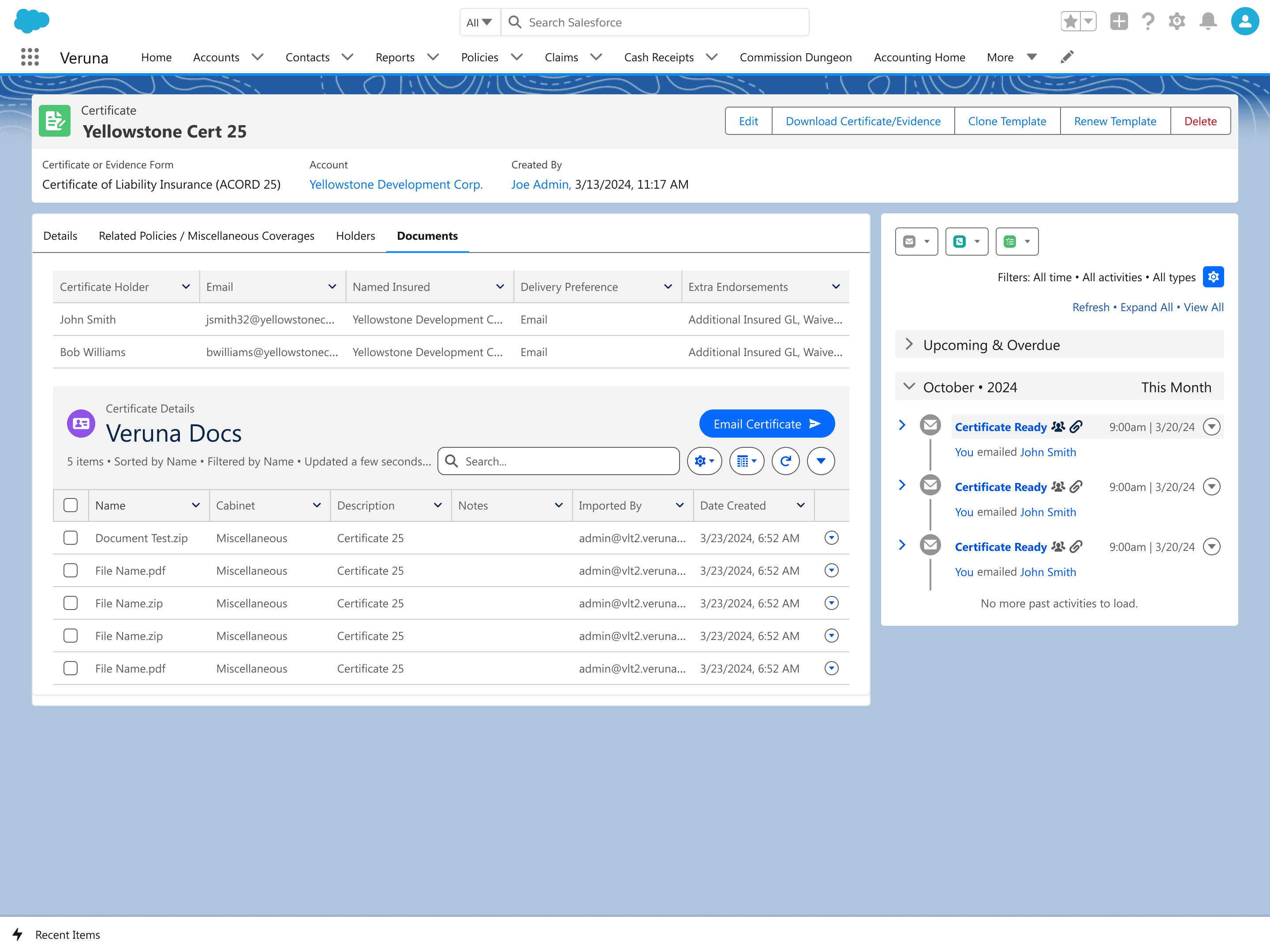Click the Salesforce cloud logo
The image size is (1270, 952).
coord(32,21)
